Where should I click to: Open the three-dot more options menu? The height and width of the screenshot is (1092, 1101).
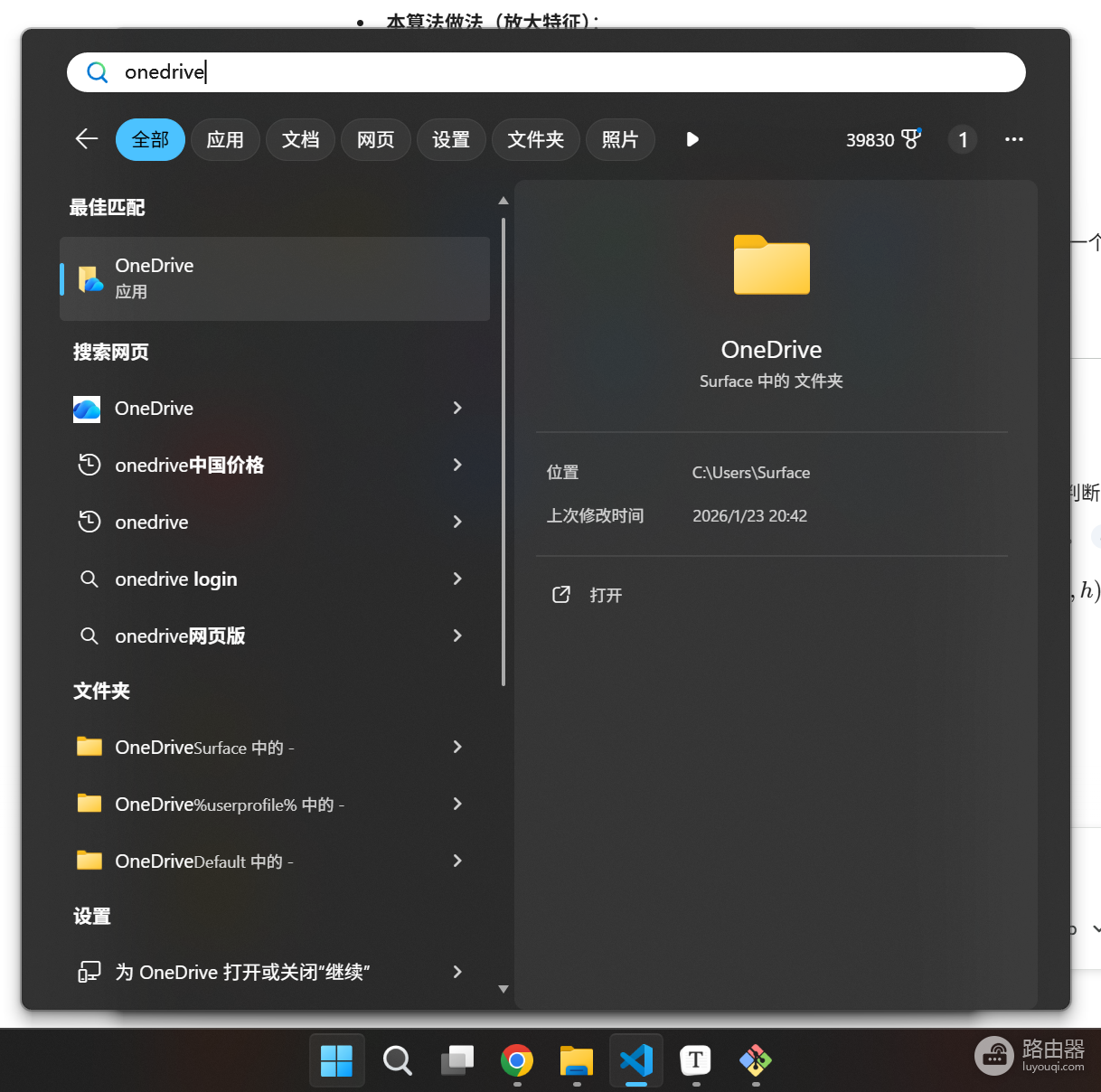click(1014, 139)
